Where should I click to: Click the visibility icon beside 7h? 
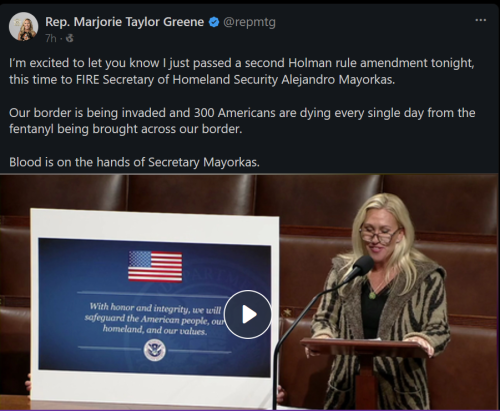click(70, 38)
